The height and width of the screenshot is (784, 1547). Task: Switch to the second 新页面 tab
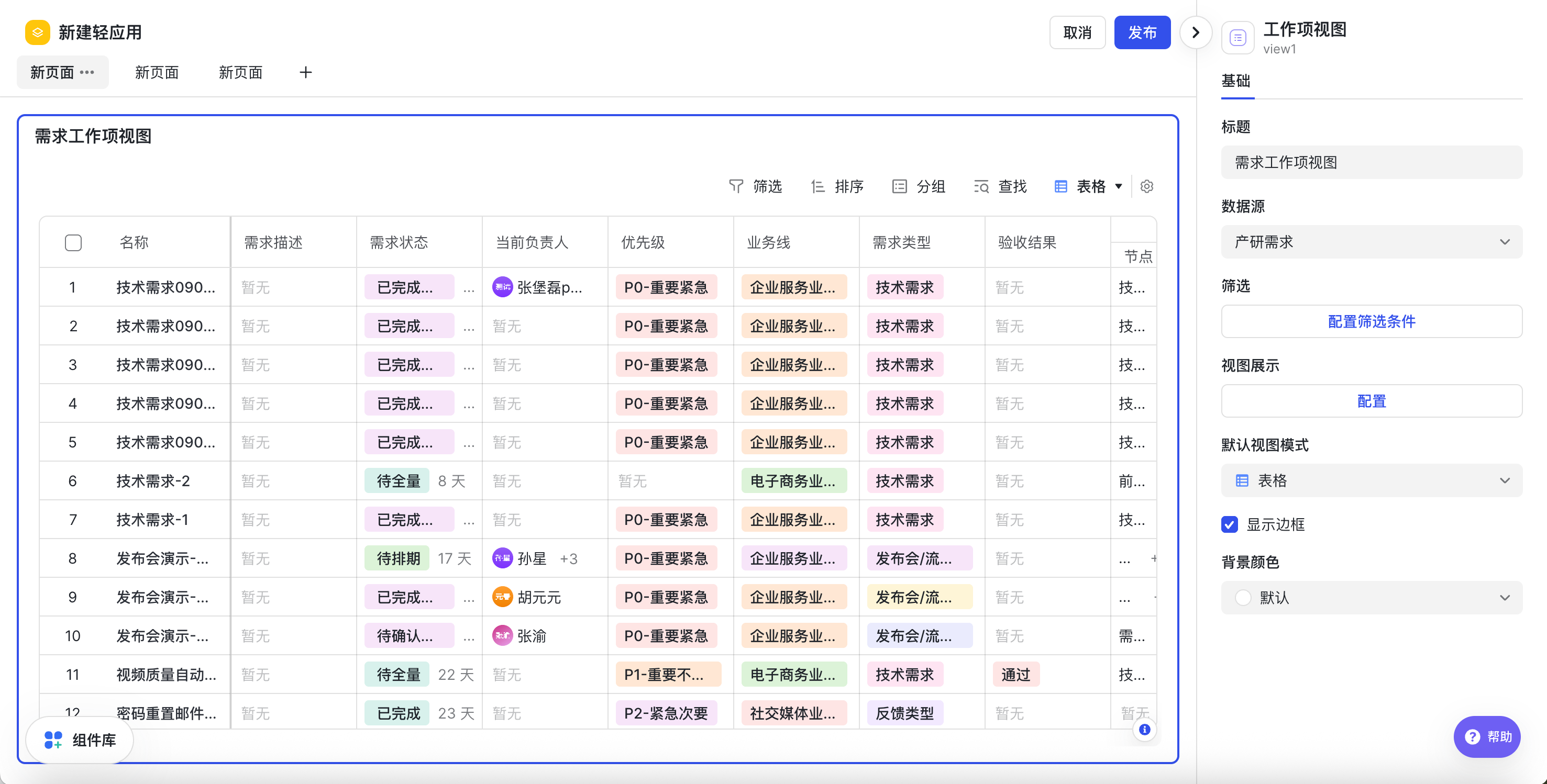(157, 73)
